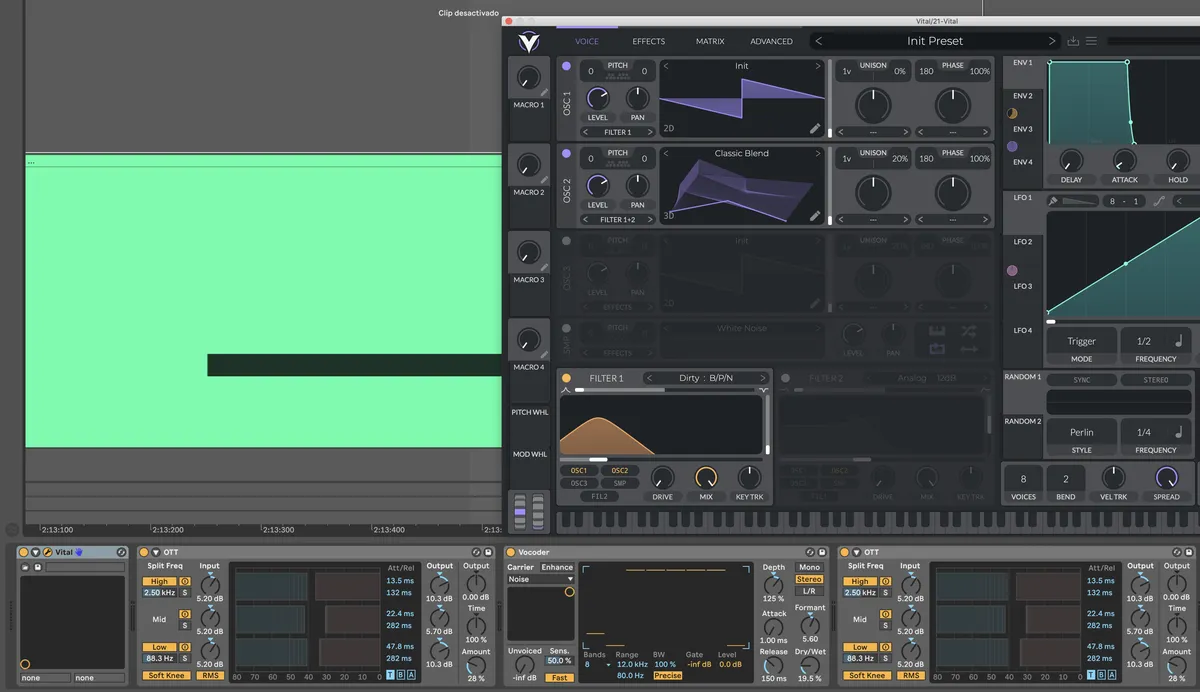The height and width of the screenshot is (692, 1200).
Task: Go to next preset after Init Preset
Action: click(1051, 41)
